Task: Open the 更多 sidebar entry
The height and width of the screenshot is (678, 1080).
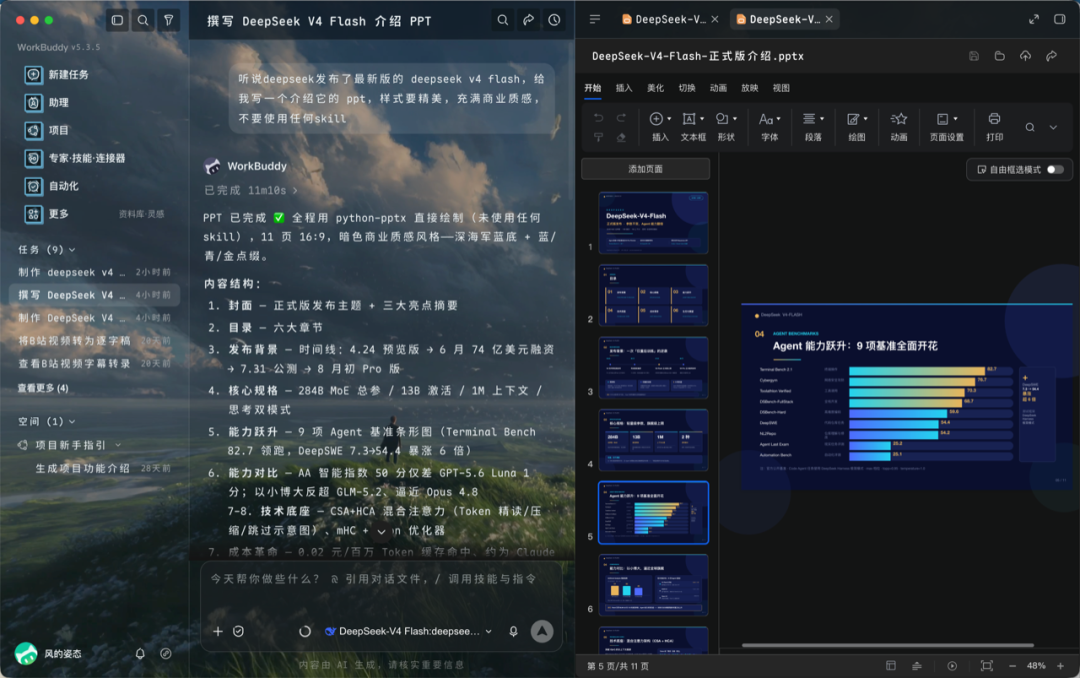Action: click(48, 214)
